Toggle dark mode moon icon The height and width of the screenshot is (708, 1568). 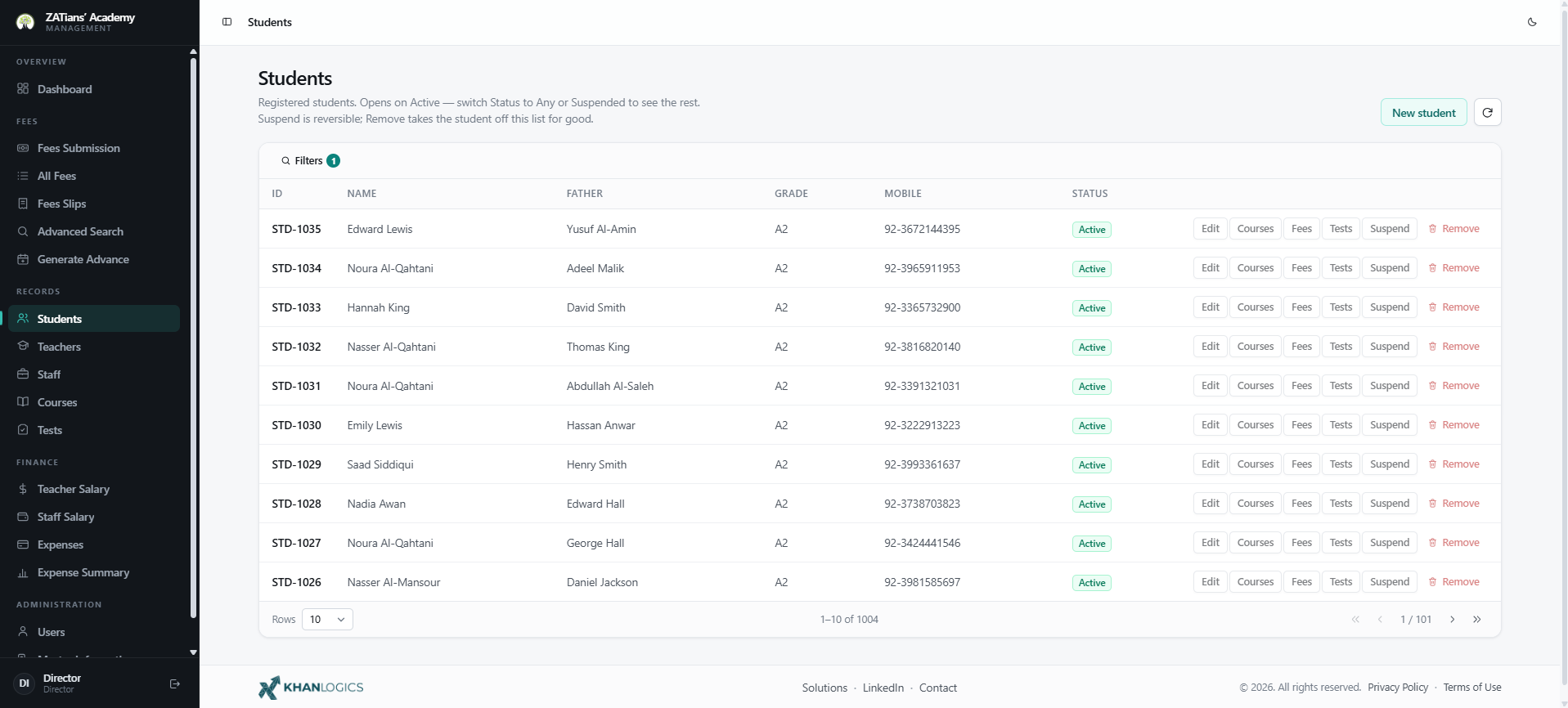coord(1532,22)
